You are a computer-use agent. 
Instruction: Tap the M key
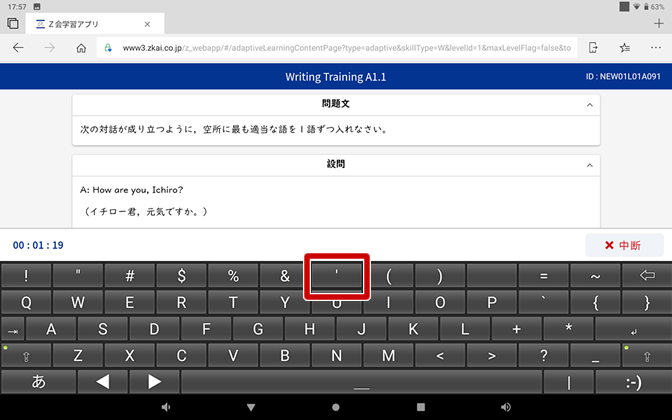coord(388,356)
